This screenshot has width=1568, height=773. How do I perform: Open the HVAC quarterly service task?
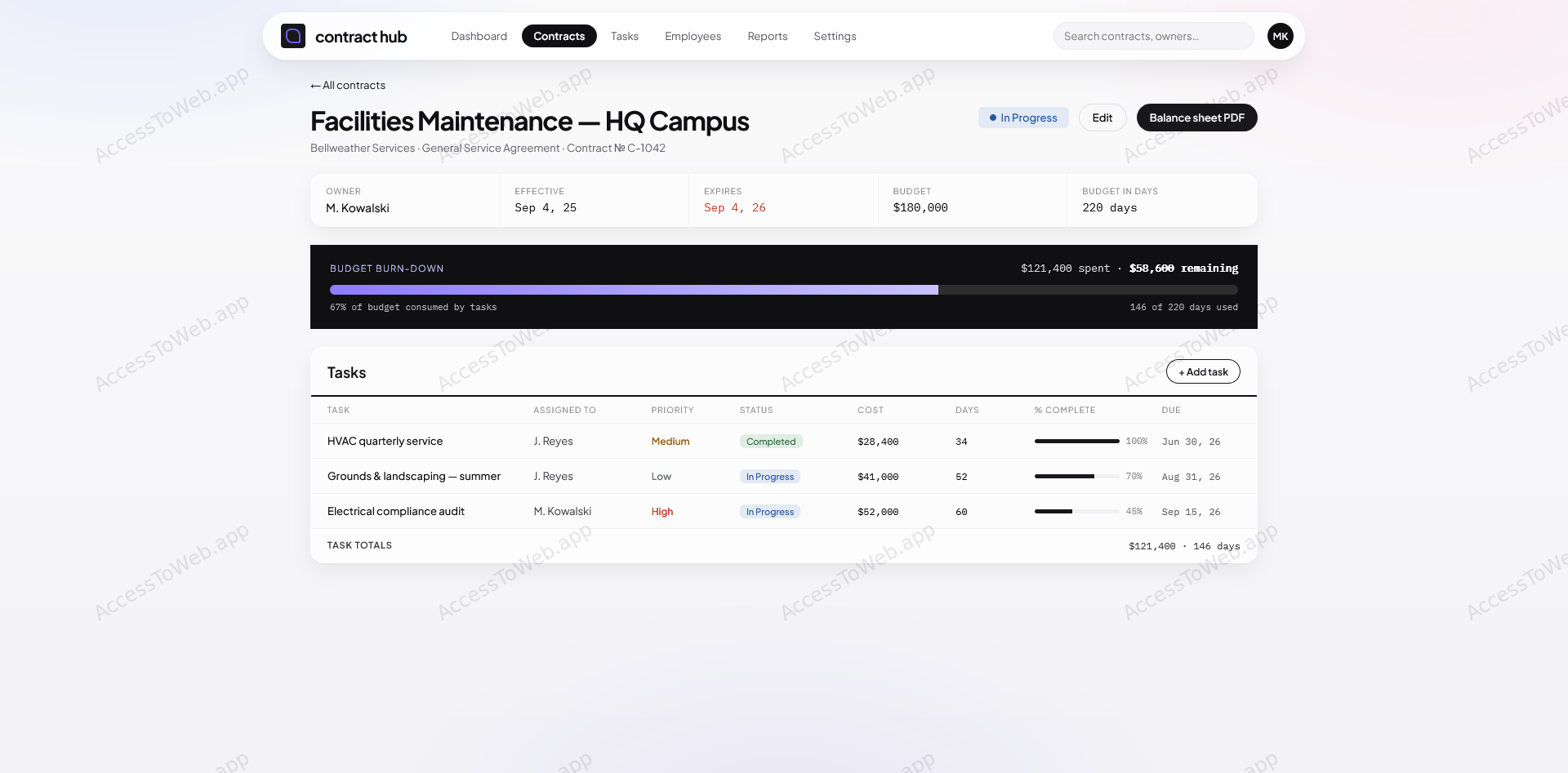click(x=385, y=441)
